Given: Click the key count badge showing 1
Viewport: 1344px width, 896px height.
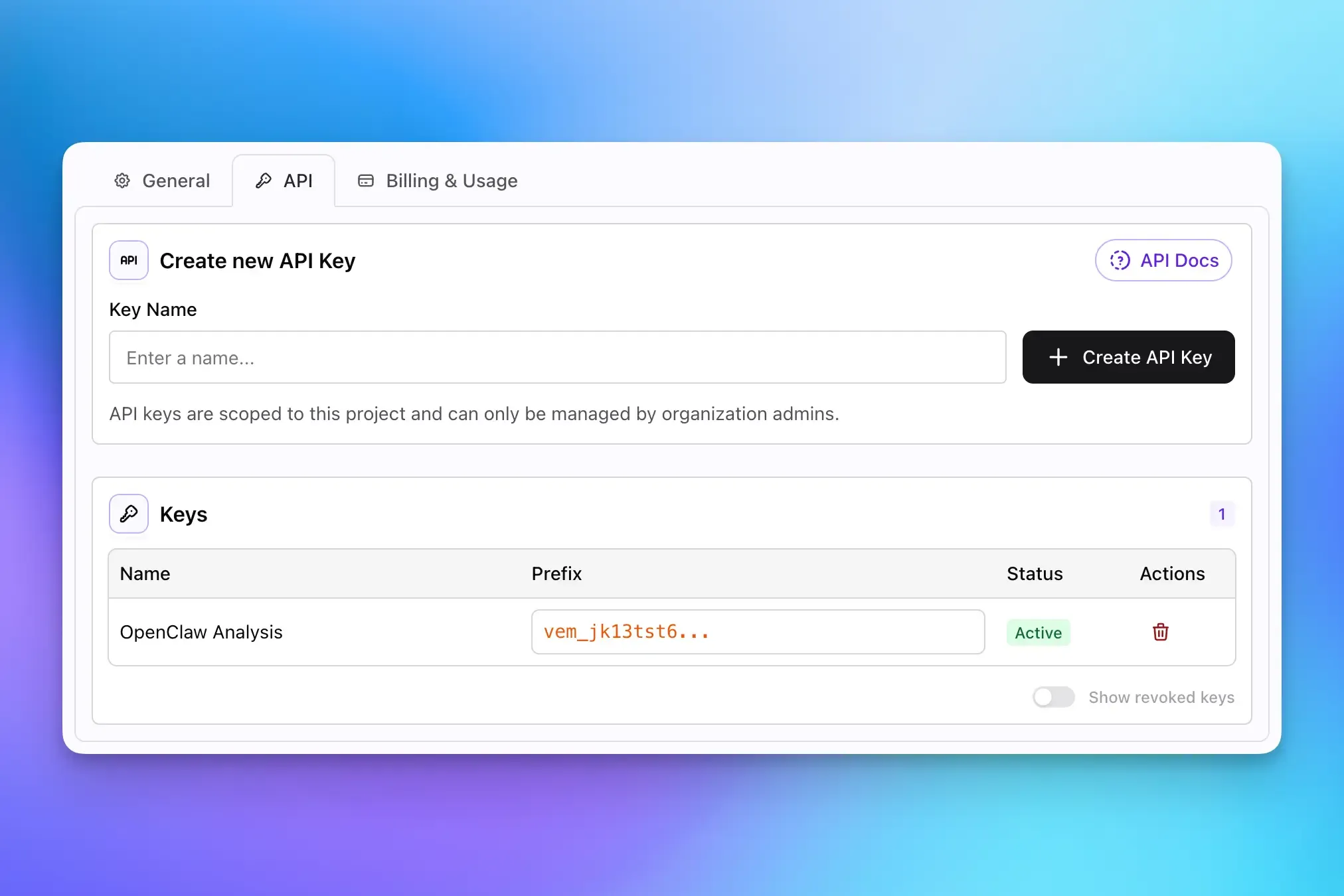Looking at the screenshot, I should pos(1222,513).
